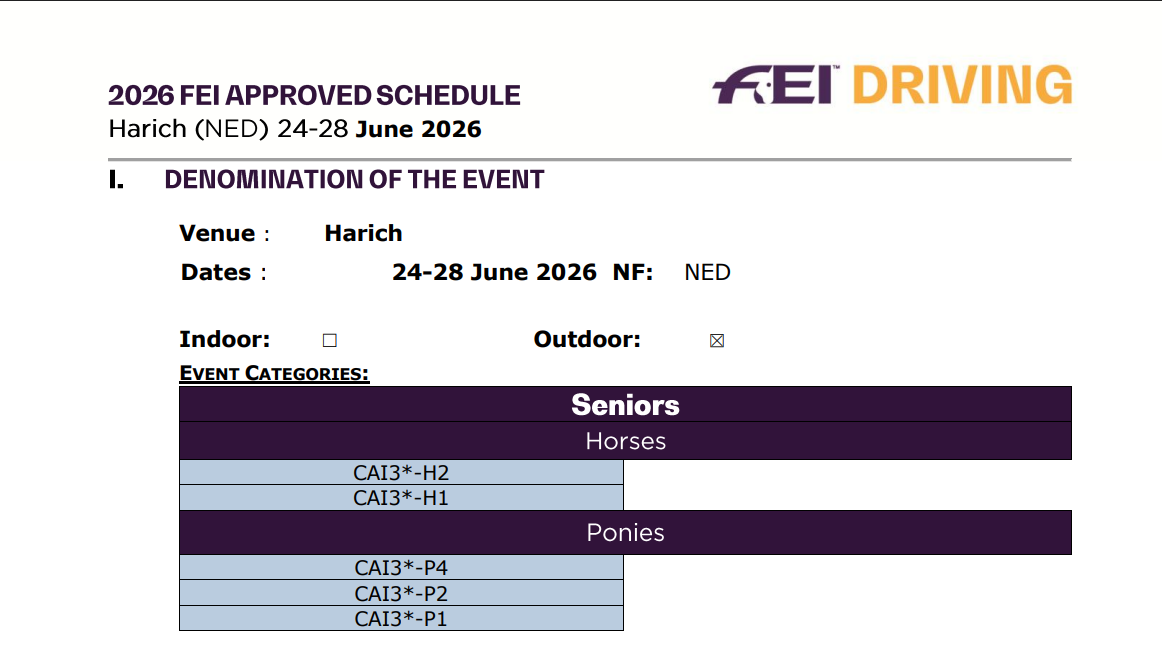Click the FEI Driving logo
The width and height of the screenshot is (1162, 664).
(x=891, y=85)
